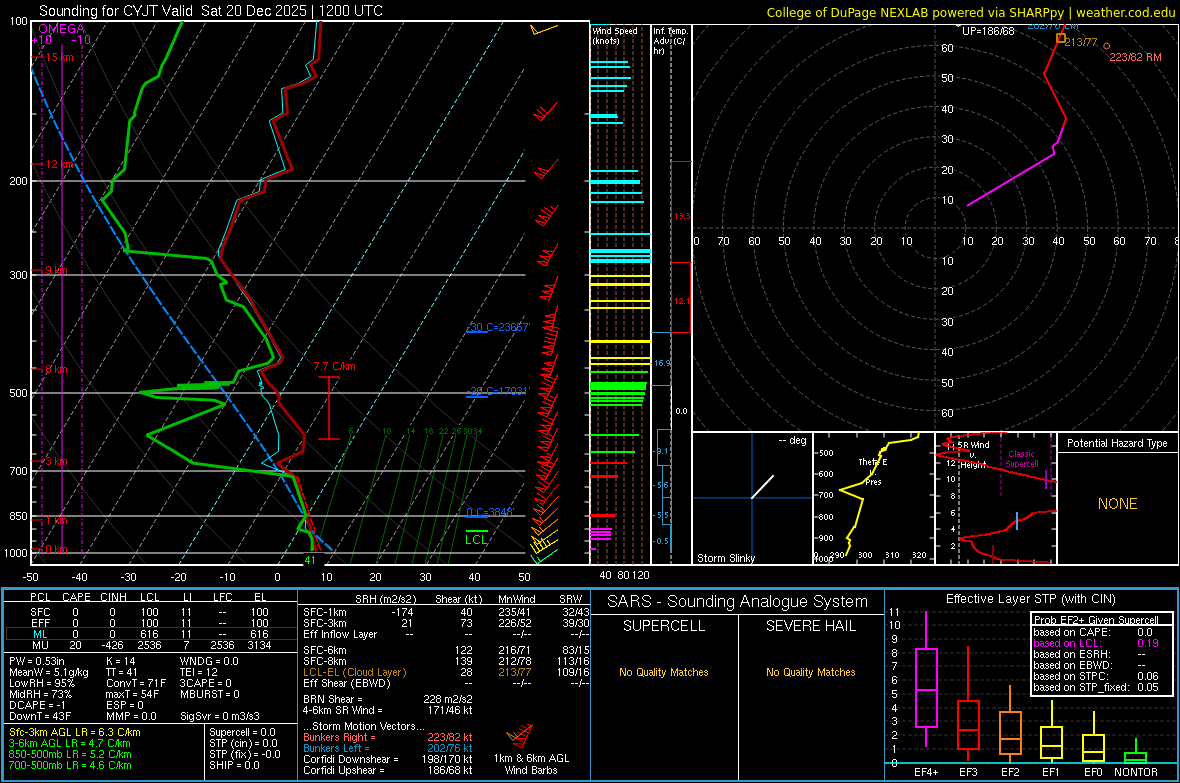Image resolution: width=1180 pixels, height=783 pixels.
Task: Click the 'TEI = 12' value
Action: (199, 672)
